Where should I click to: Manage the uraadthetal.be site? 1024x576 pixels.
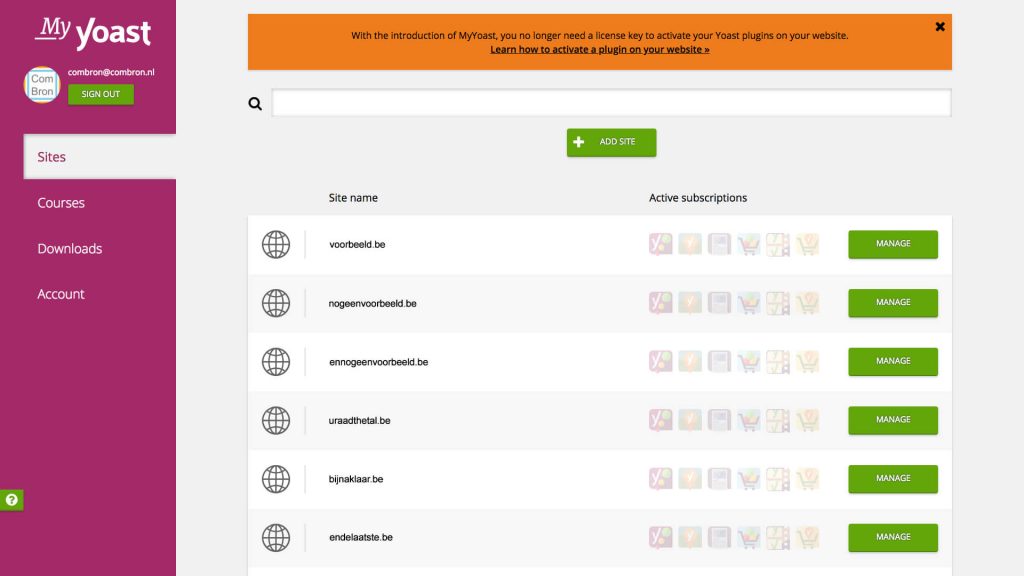893,421
